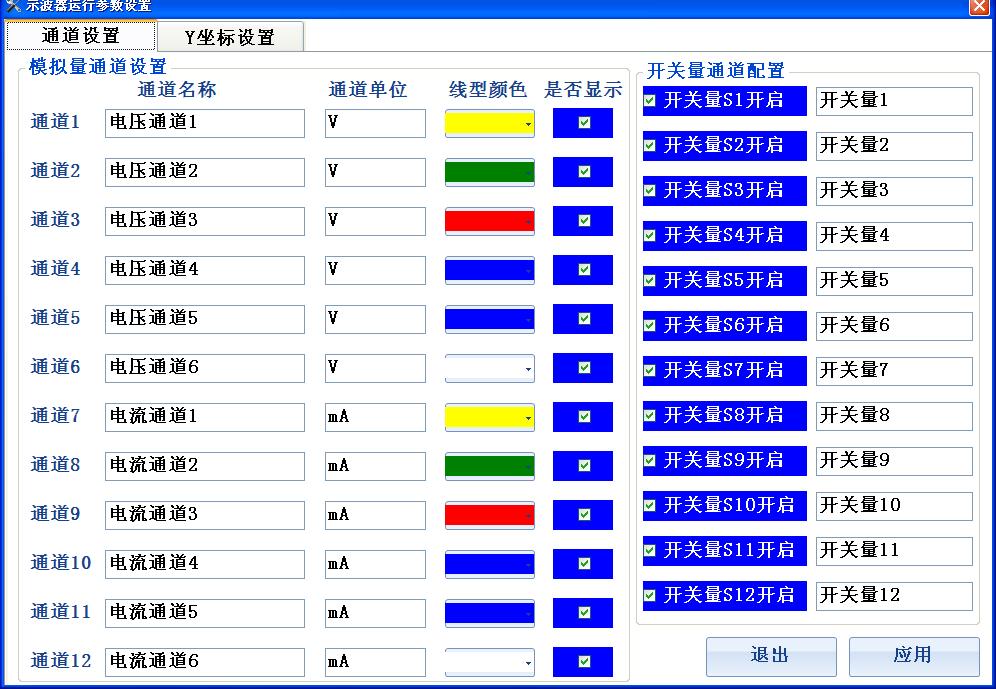Image resolution: width=996 pixels, height=689 pixels.
Task: Toggle display visibility of 通道12
Action: [x=582, y=662]
